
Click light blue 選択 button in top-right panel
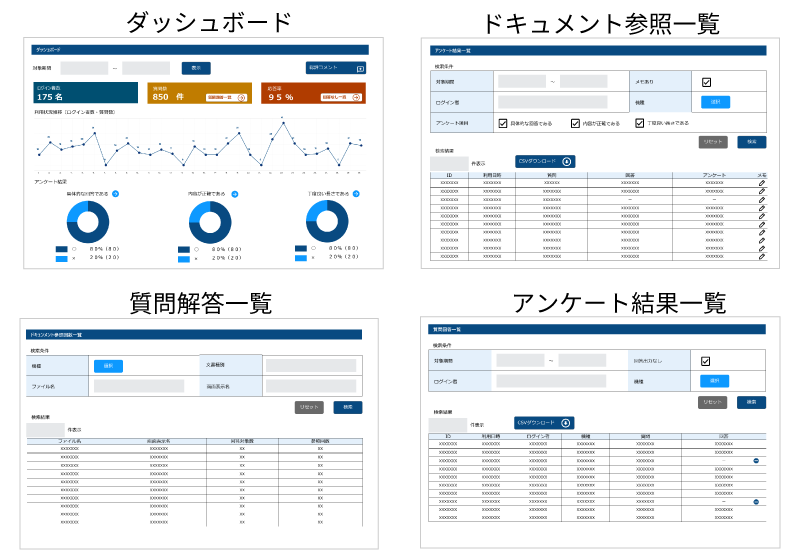715,102
